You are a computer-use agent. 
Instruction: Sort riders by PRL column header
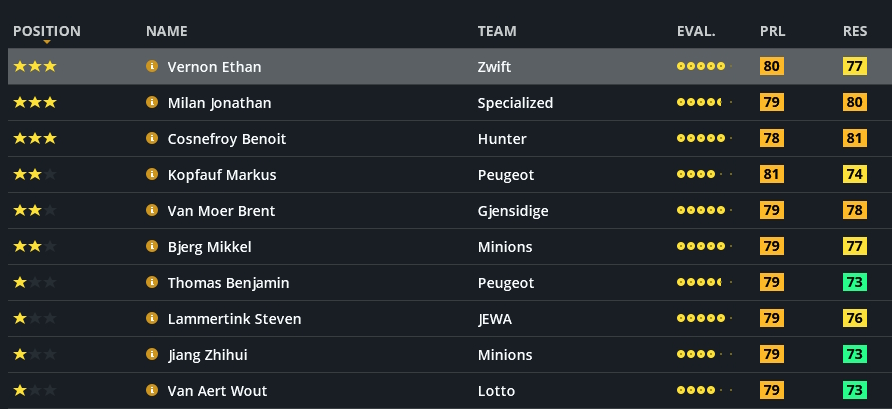click(x=772, y=31)
